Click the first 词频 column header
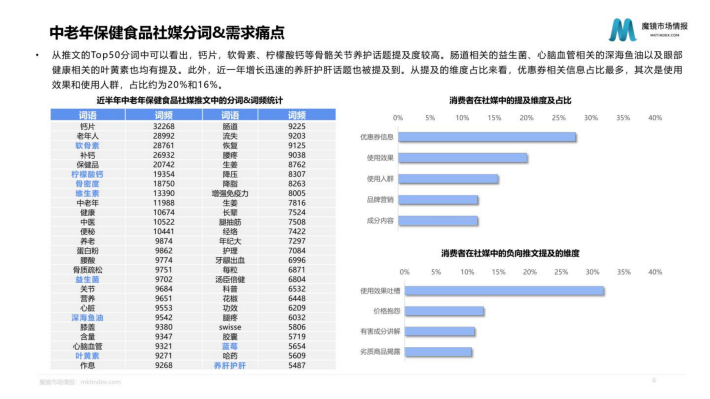 coord(163,115)
